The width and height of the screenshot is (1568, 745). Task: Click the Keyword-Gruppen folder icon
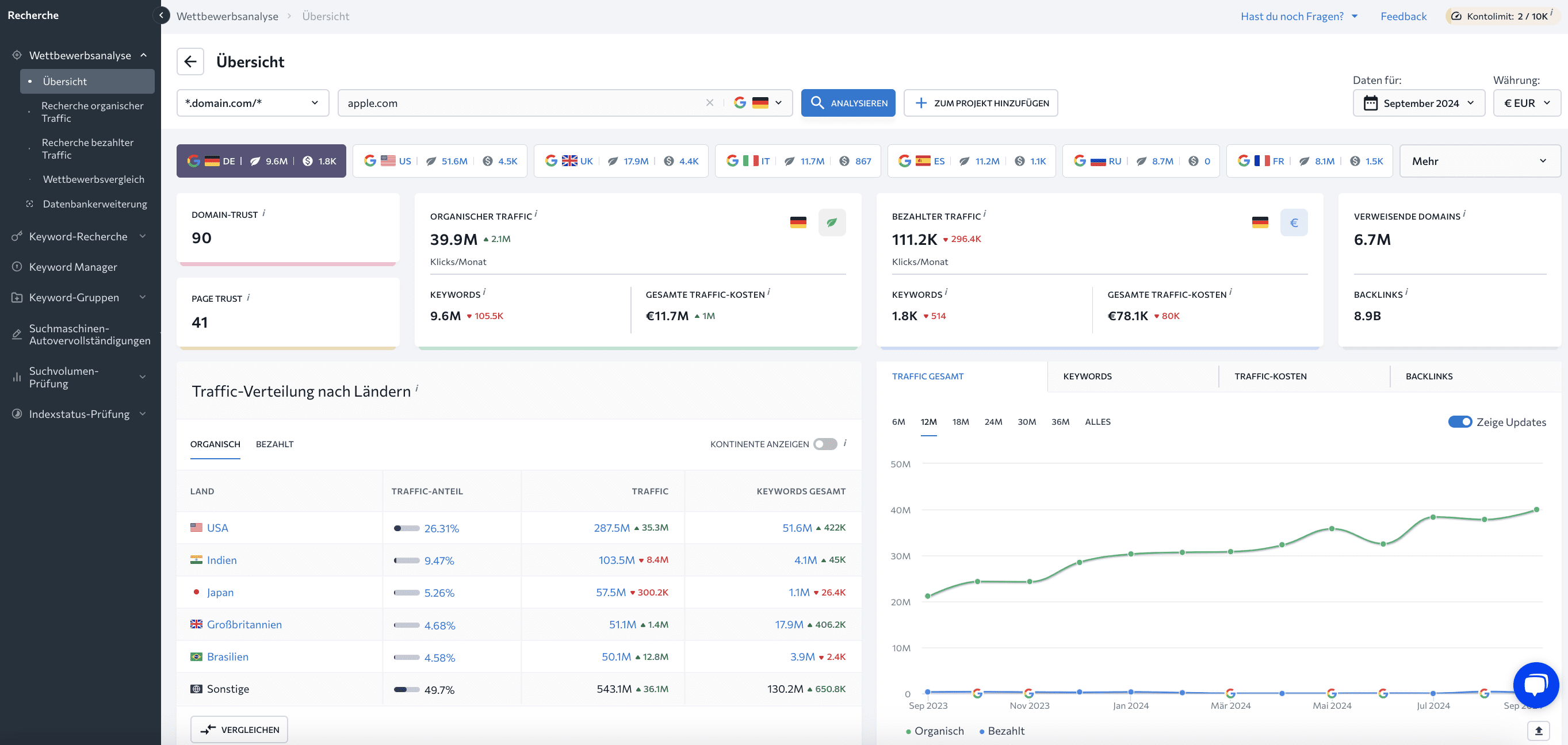coord(17,297)
